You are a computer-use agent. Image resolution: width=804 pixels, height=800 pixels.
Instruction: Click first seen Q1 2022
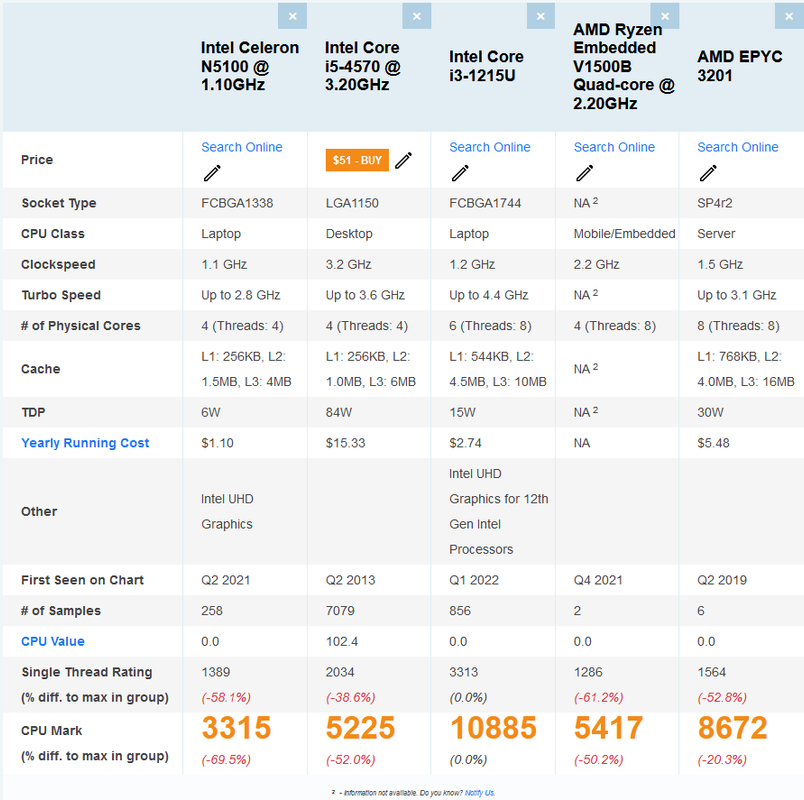click(474, 580)
